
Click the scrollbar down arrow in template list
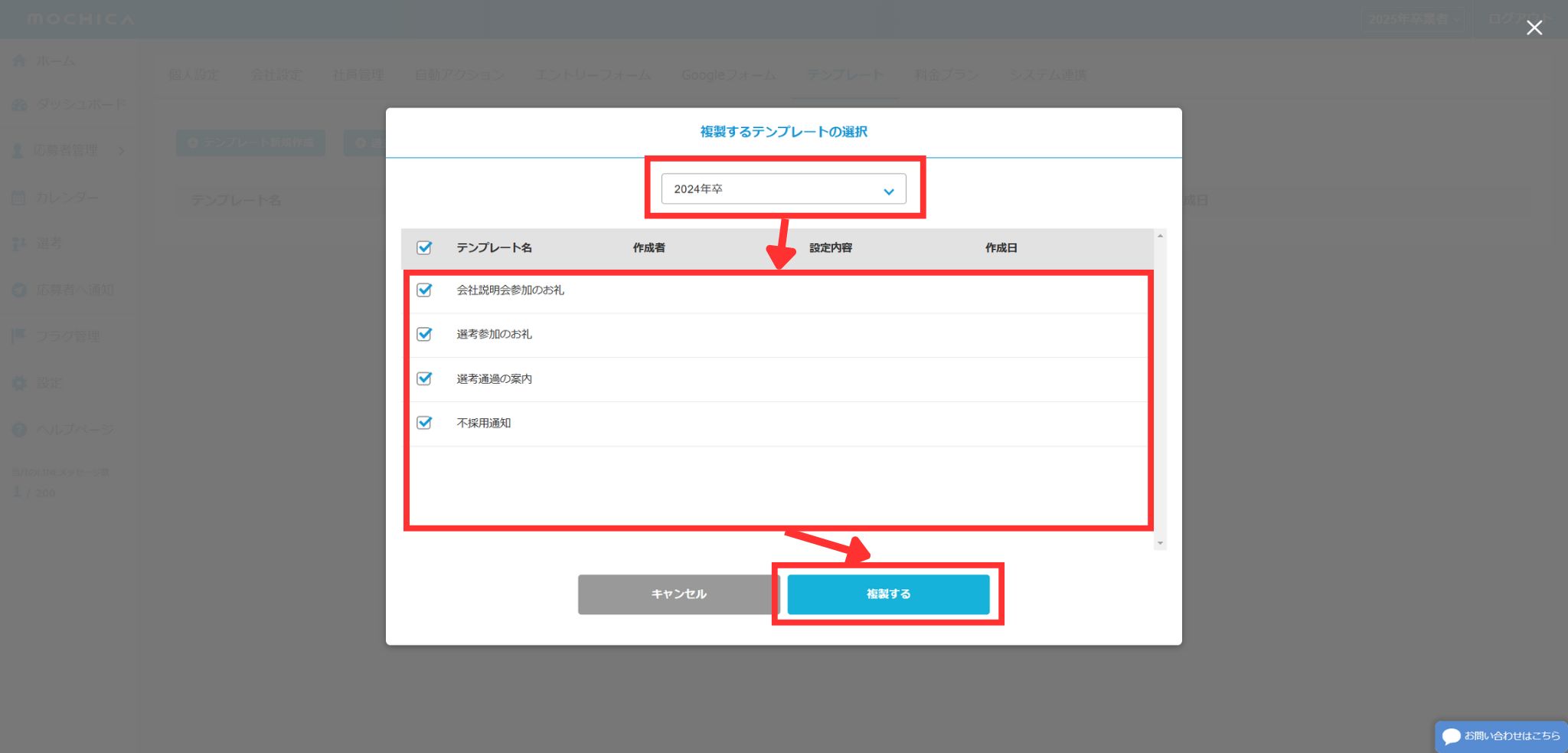click(1160, 543)
